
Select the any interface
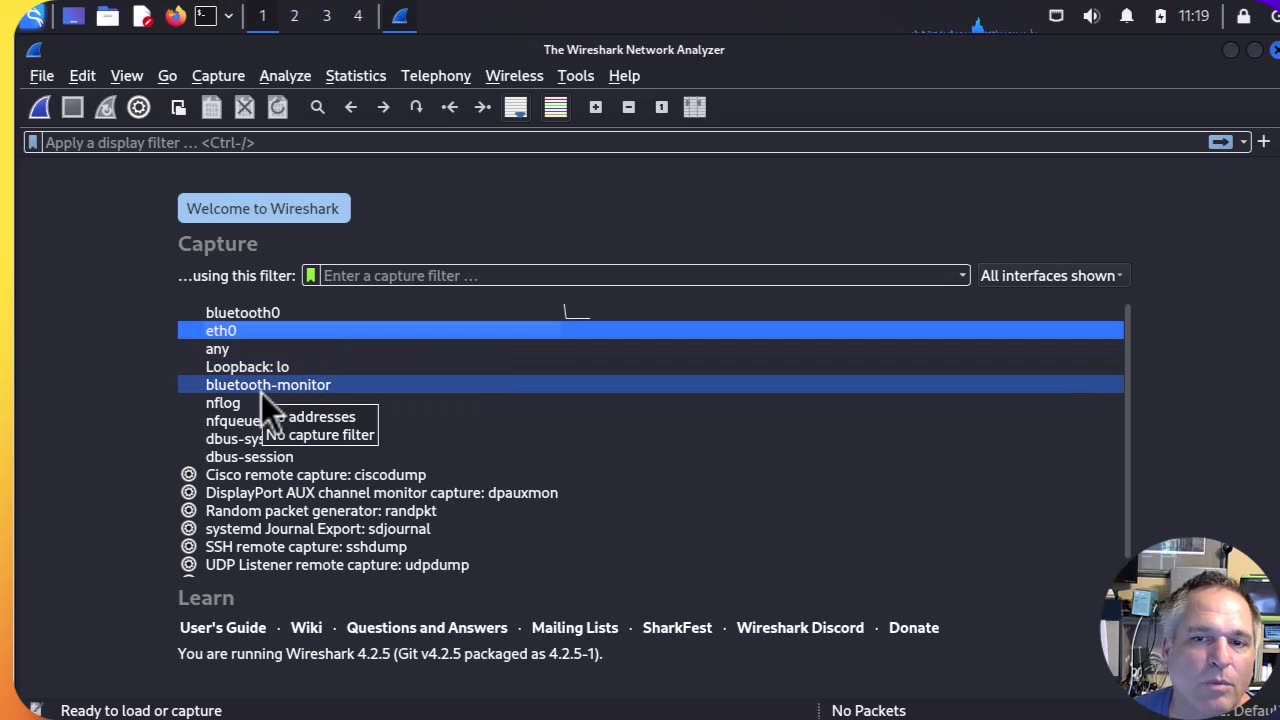pyautogui.click(x=217, y=349)
